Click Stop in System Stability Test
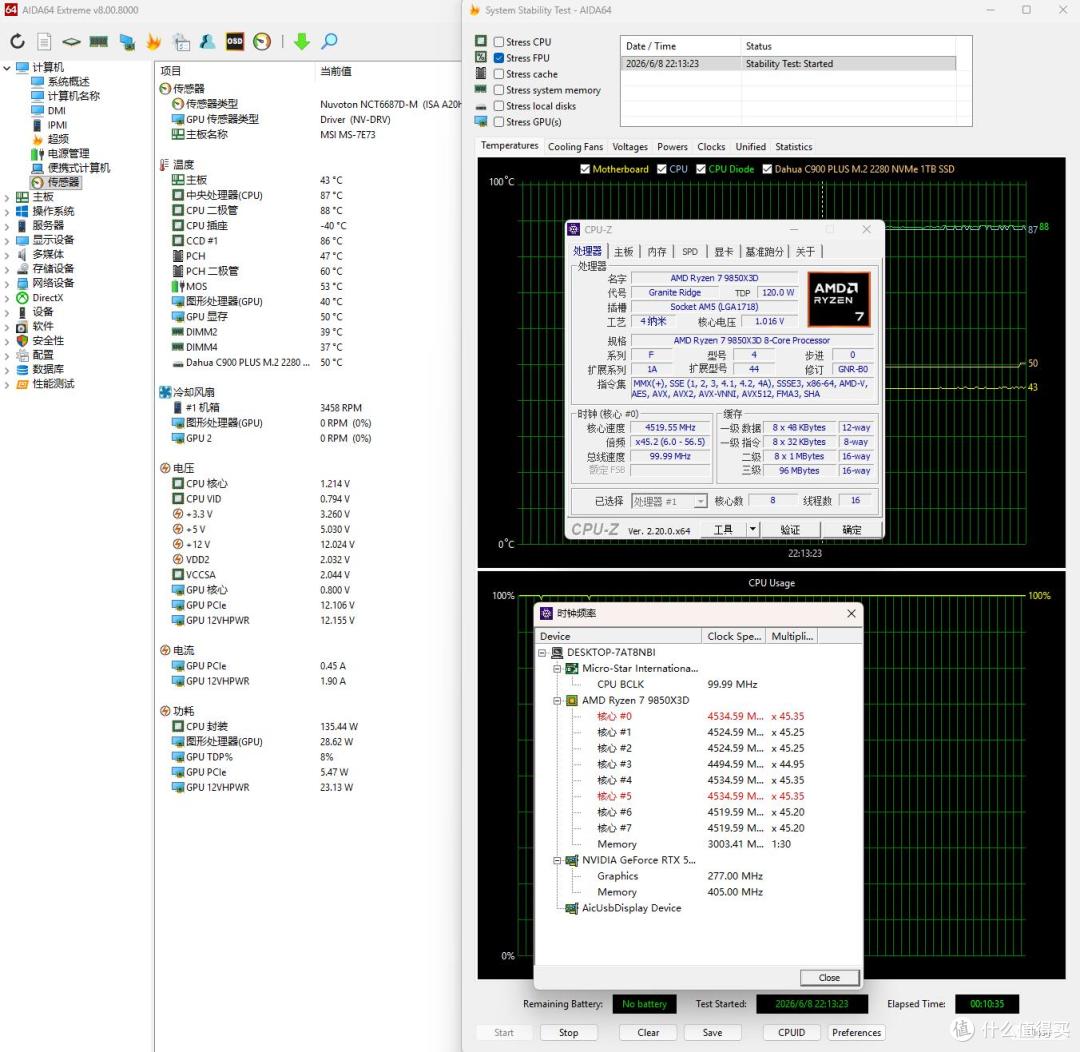The image size is (1080, 1052). coord(568,1033)
